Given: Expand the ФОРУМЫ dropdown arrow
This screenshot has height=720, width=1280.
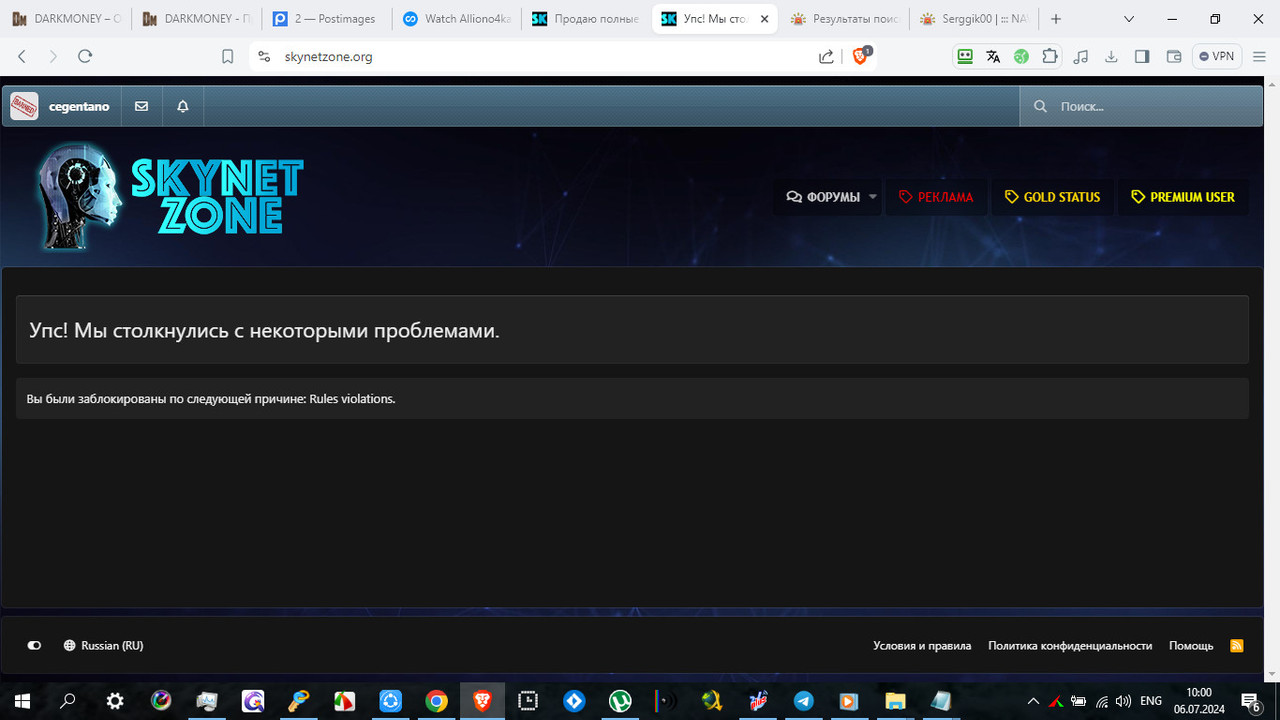Looking at the screenshot, I should point(872,197).
